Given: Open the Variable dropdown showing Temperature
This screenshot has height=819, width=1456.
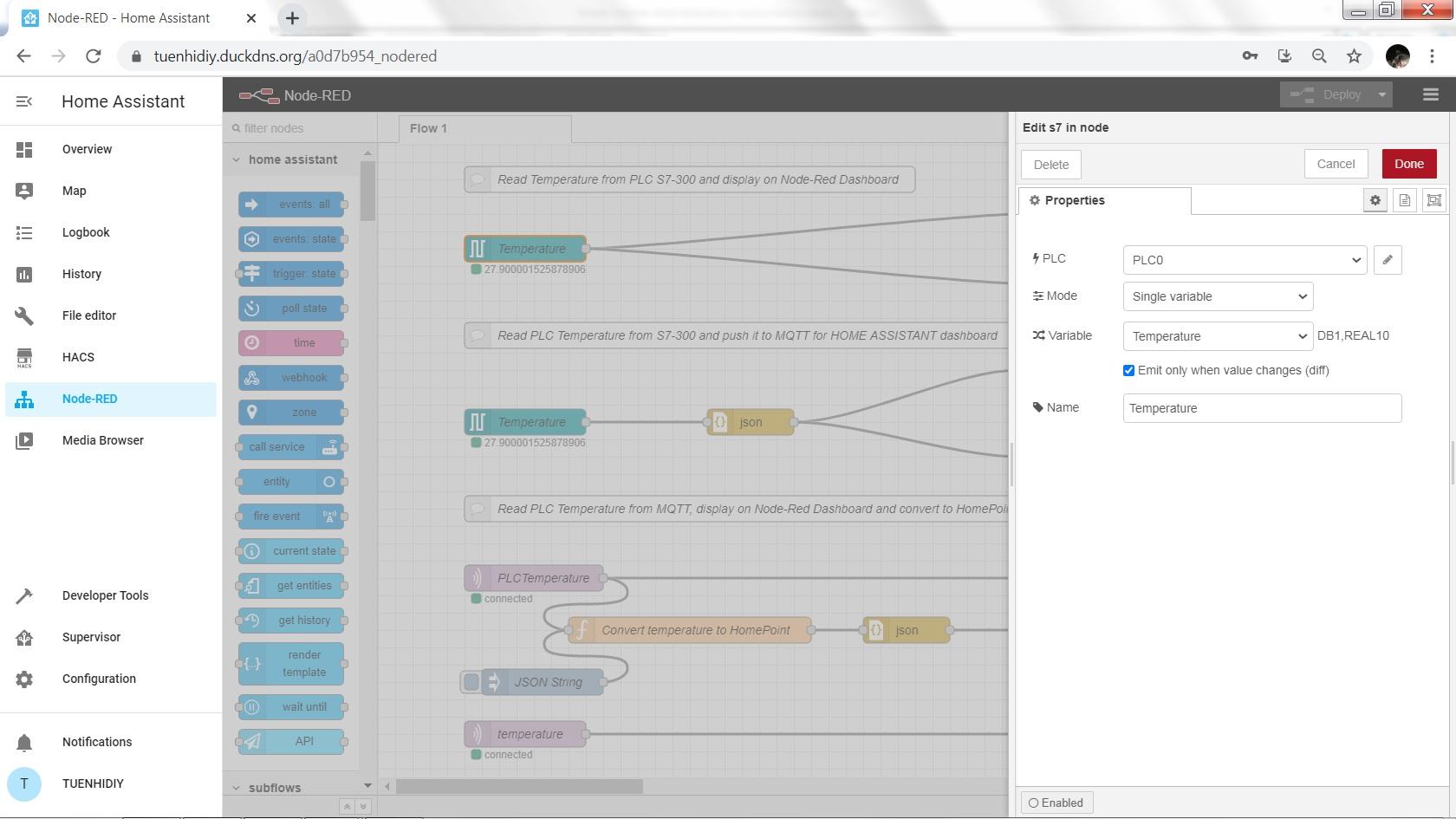Looking at the screenshot, I should click(x=1218, y=336).
